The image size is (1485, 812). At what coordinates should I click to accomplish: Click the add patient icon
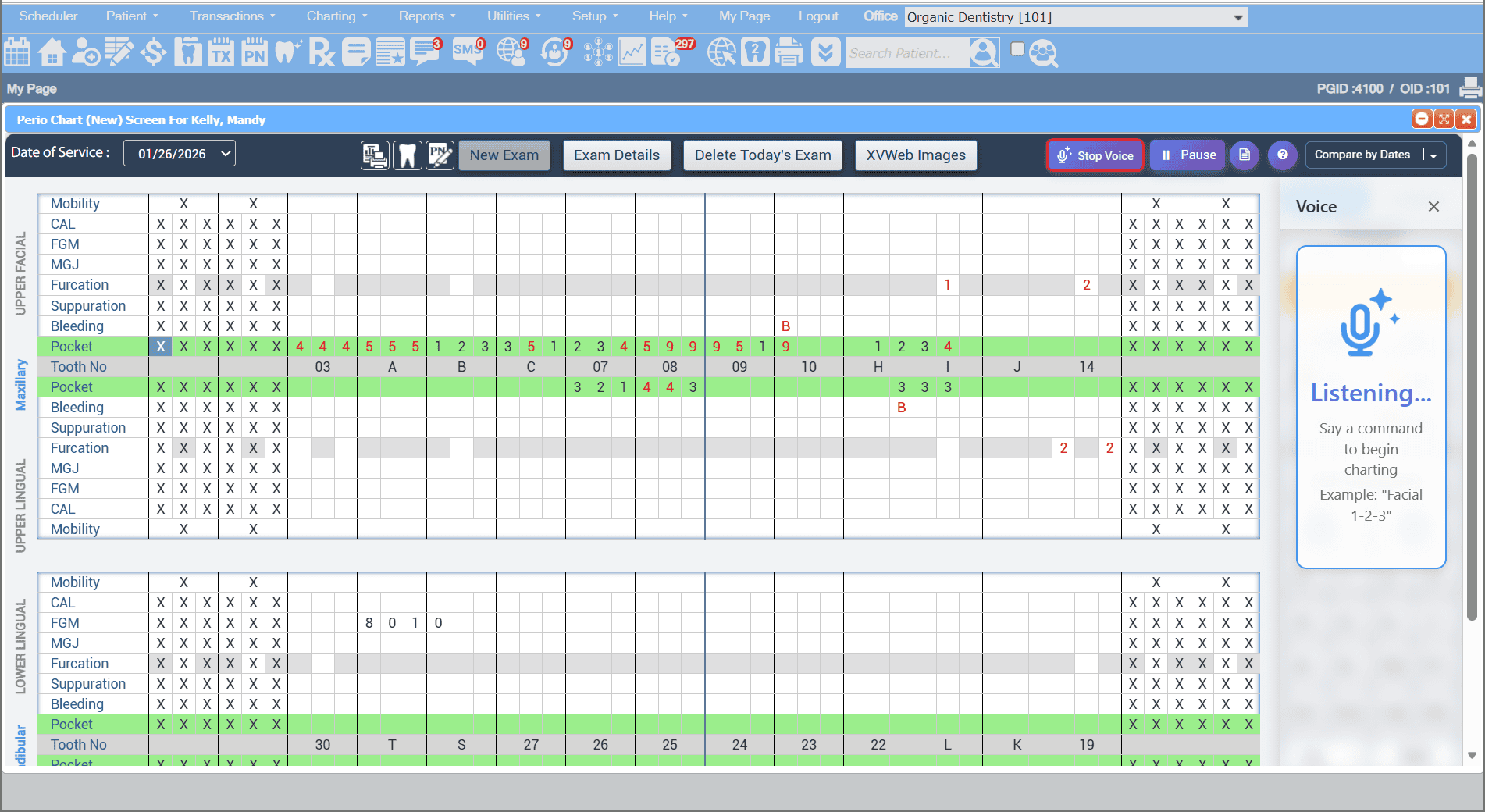pyautogui.click(x=85, y=52)
